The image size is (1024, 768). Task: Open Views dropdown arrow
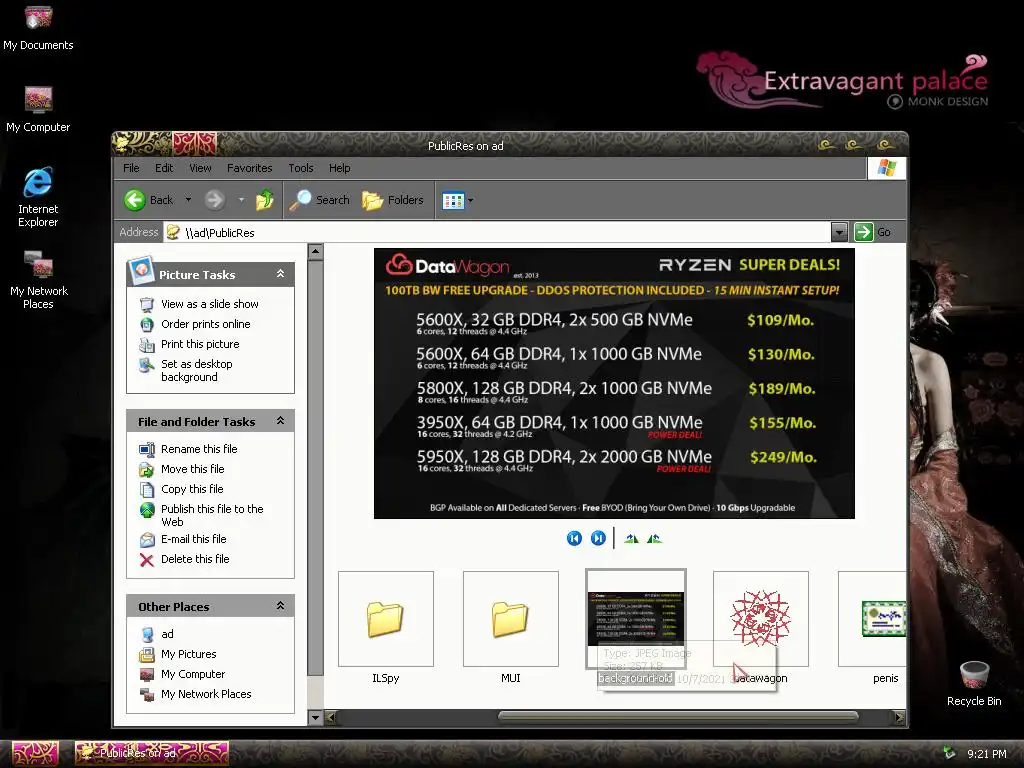(x=470, y=200)
